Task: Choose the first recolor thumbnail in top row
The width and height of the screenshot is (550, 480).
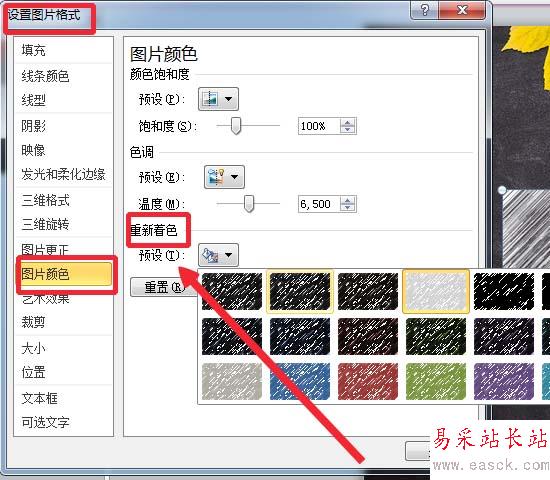Action: 232,292
